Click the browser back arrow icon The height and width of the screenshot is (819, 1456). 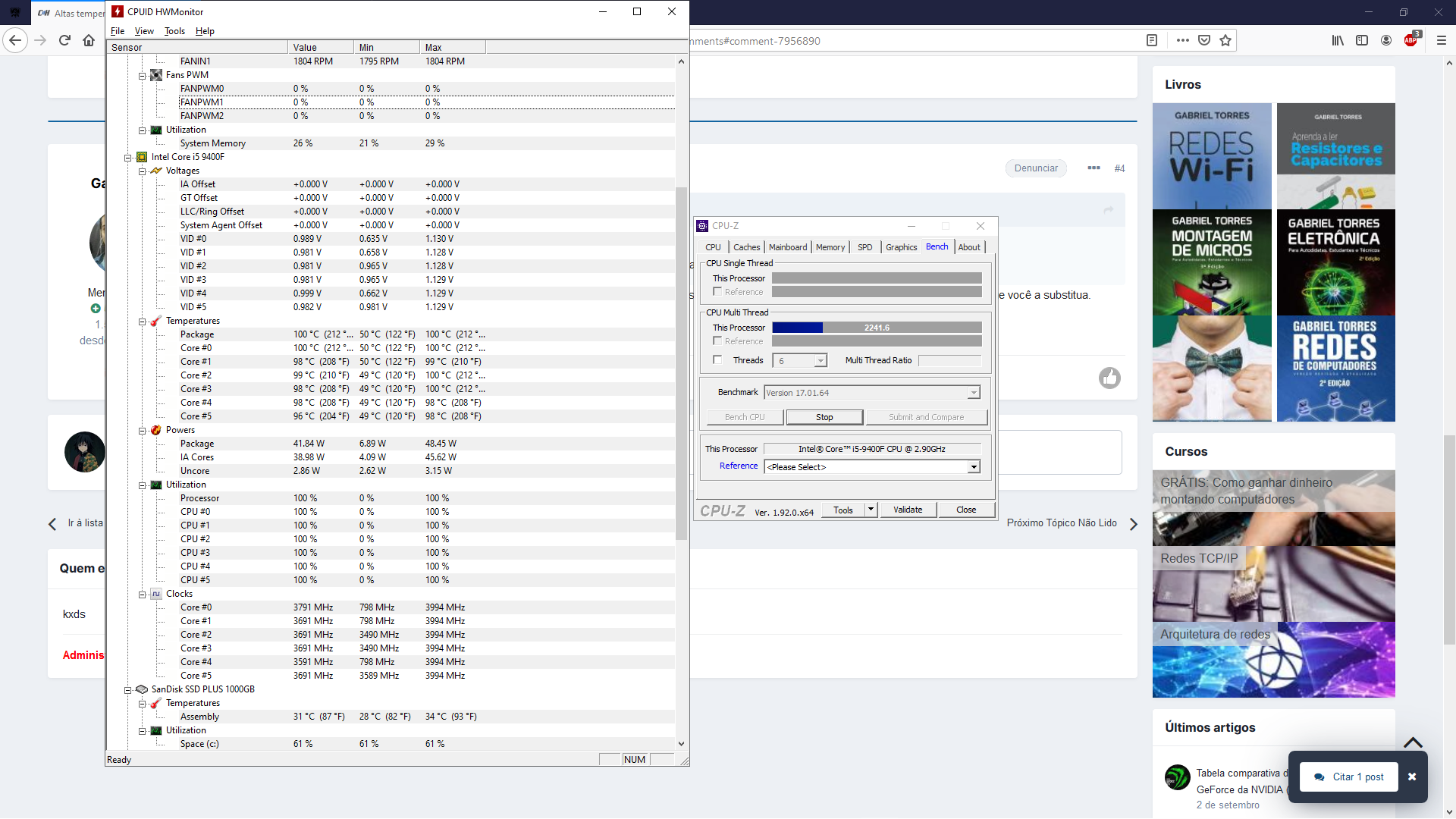coord(15,40)
